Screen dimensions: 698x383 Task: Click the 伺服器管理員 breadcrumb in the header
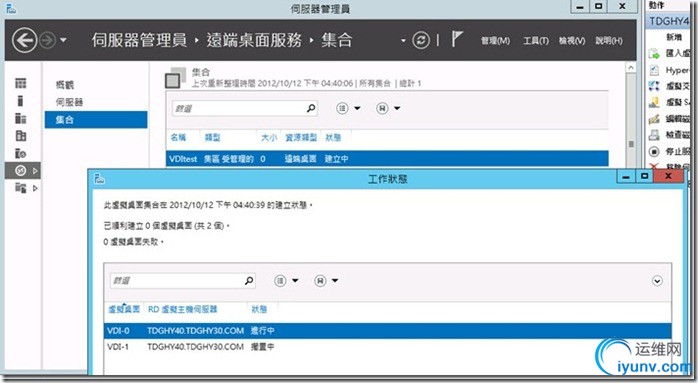pyautogui.click(x=139, y=40)
